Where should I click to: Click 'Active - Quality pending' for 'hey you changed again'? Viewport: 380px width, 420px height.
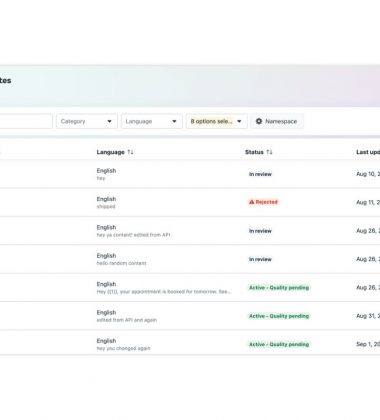pos(279,344)
